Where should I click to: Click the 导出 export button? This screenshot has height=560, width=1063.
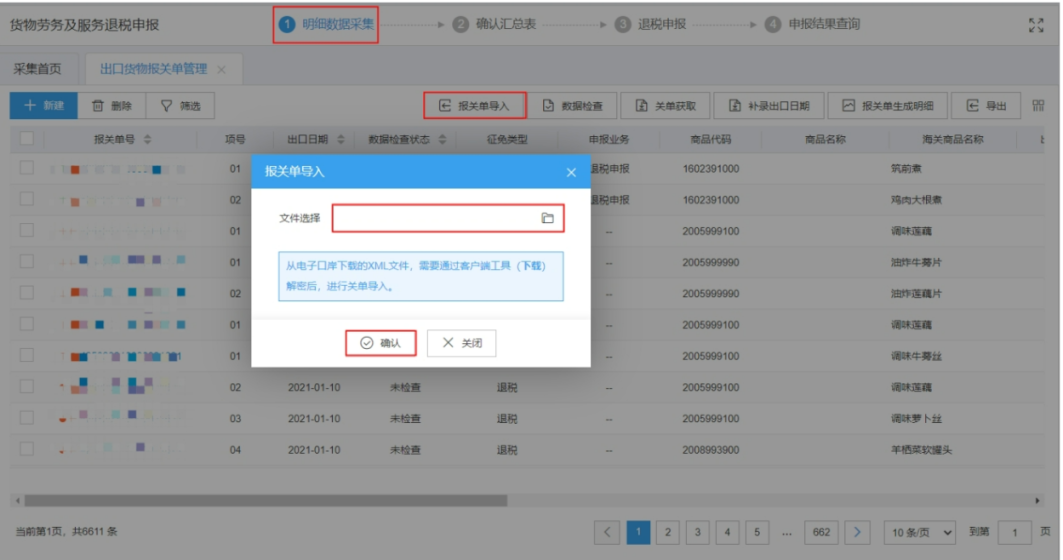click(x=986, y=106)
